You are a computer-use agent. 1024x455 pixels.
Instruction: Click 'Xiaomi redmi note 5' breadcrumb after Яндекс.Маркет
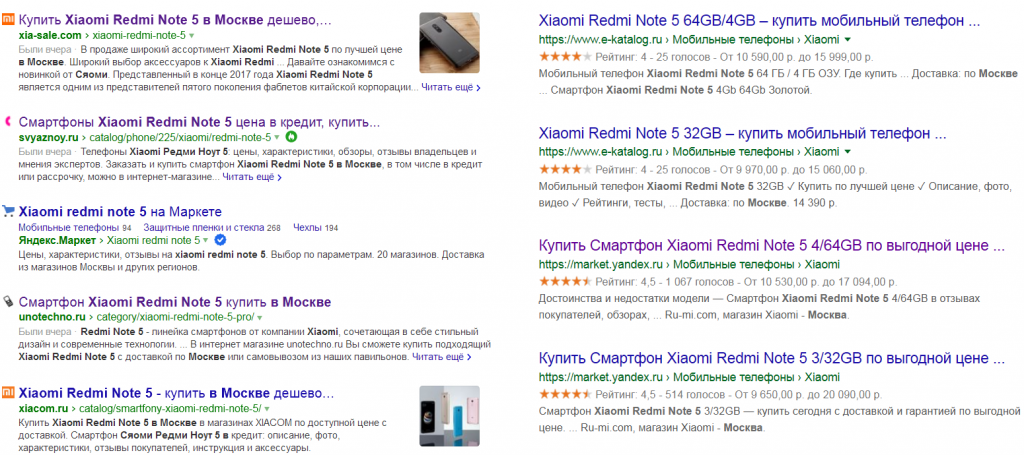[x=153, y=240]
